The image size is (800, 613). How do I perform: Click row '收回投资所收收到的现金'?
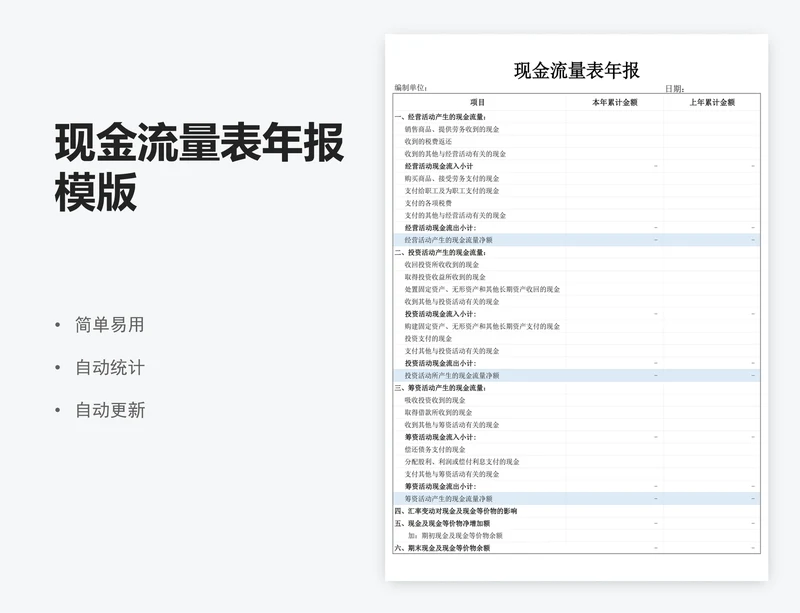click(577, 264)
